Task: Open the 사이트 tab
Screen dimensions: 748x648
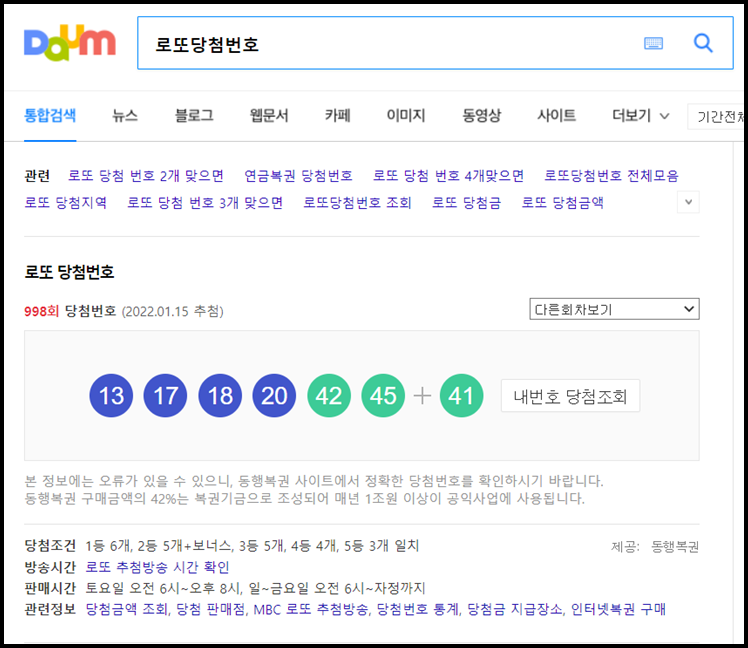Action: coord(557,115)
